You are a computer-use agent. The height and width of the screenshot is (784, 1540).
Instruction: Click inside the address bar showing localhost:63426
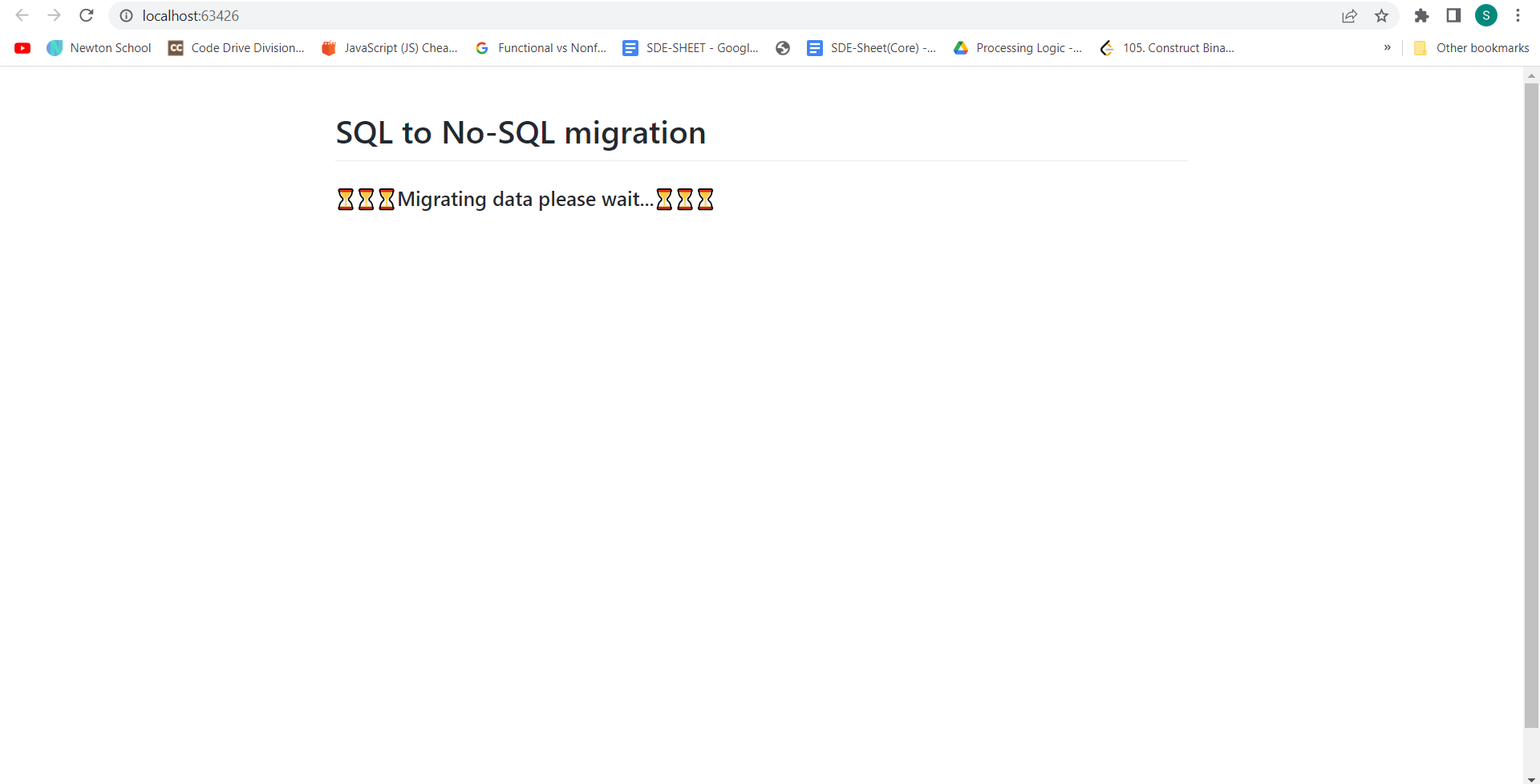481,15
